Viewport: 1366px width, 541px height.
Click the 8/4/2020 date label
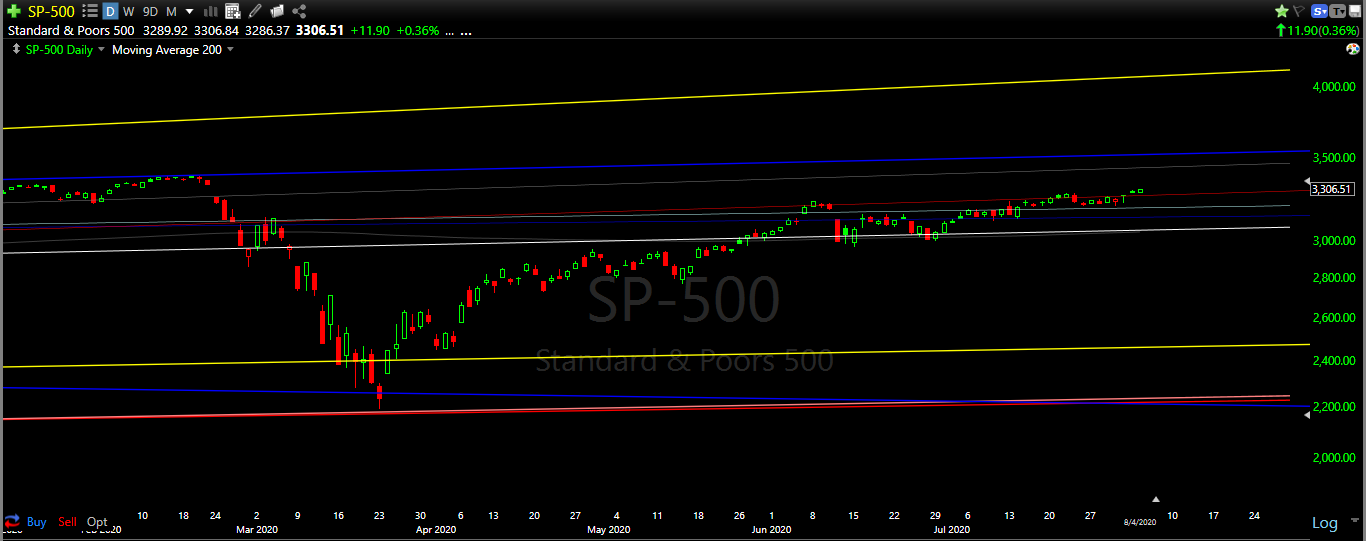point(1139,522)
